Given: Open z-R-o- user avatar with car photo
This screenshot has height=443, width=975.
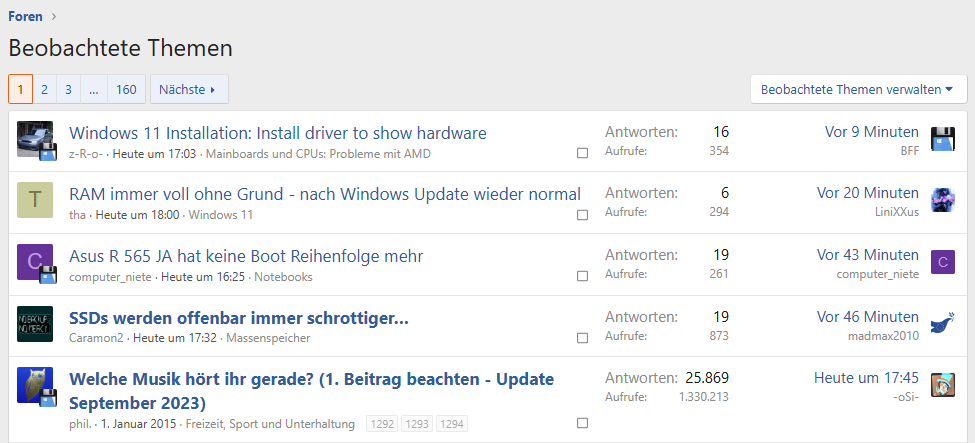Looking at the screenshot, I should point(35,139).
